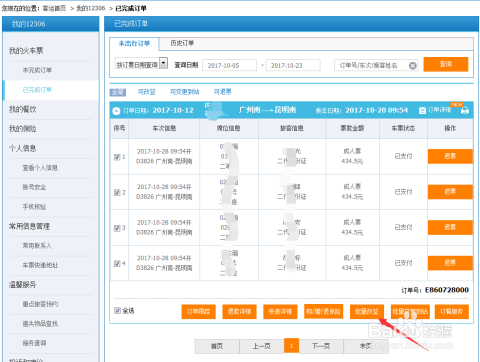Image resolution: width=480 pixels, height=362 pixels.
Task: Click the 广州南—昆明南 route header text
Action: click(267, 110)
